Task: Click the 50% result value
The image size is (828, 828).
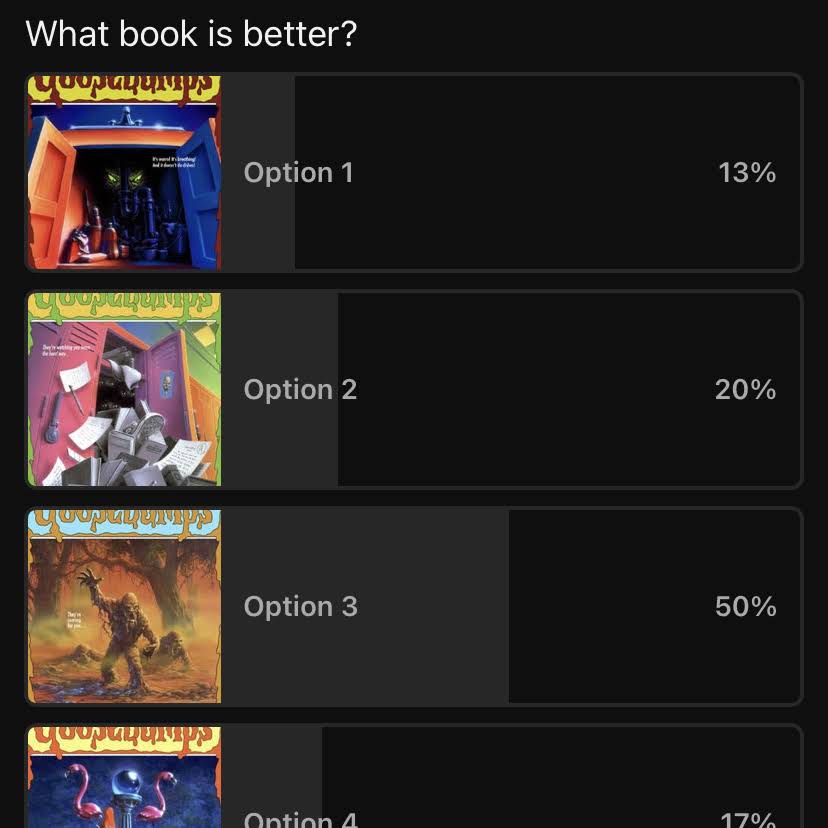Action: tap(746, 606)
